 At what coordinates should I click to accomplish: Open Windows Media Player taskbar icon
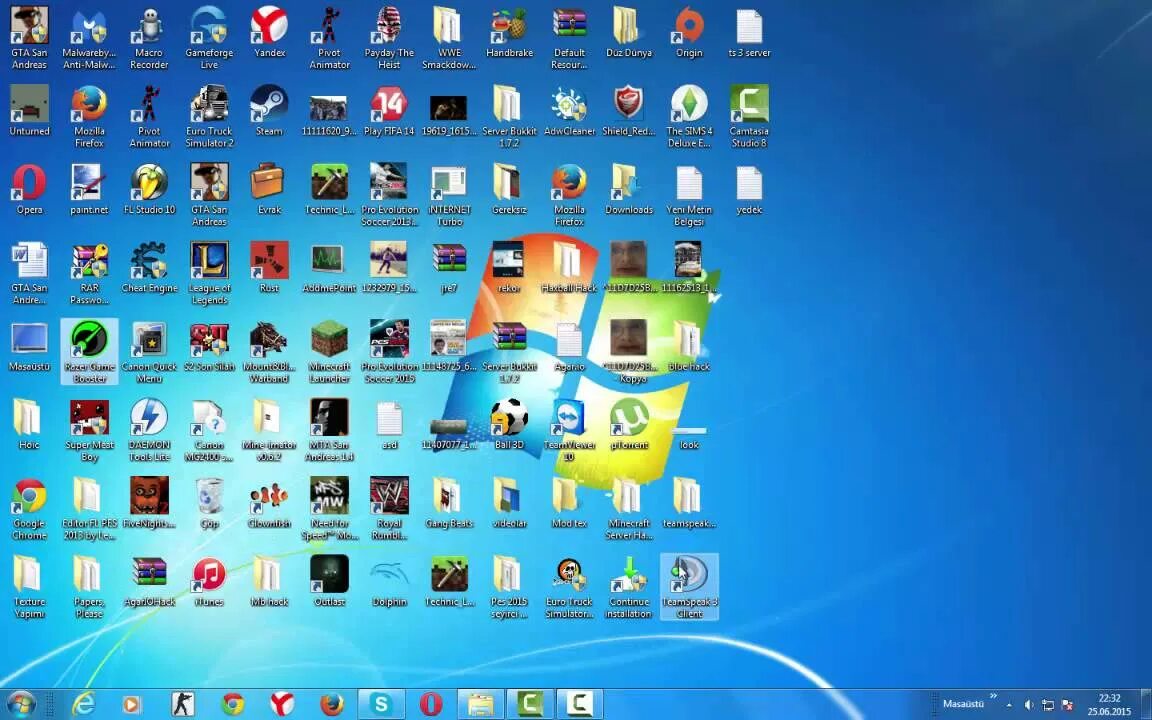pos(132,704)
